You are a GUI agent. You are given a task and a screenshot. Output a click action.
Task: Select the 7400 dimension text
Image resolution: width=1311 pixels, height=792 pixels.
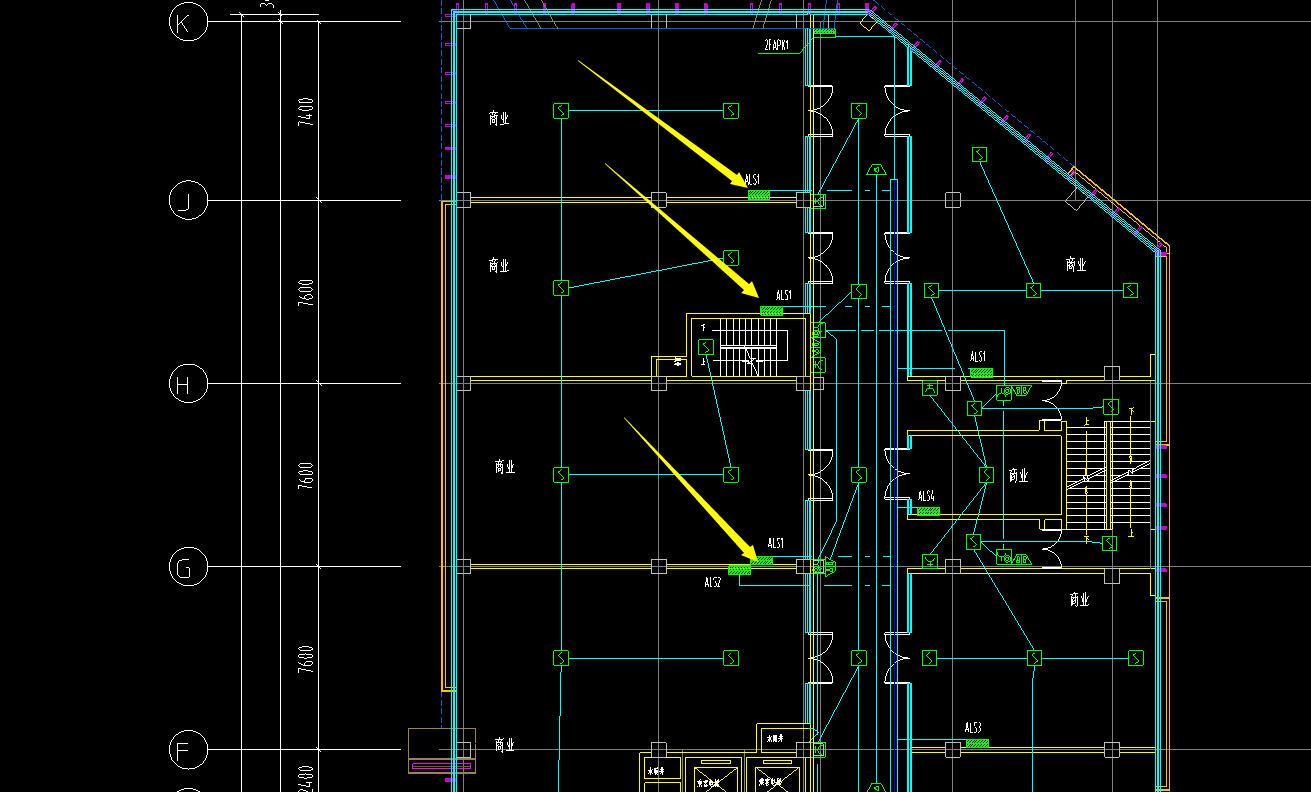(x=306, y=110)
